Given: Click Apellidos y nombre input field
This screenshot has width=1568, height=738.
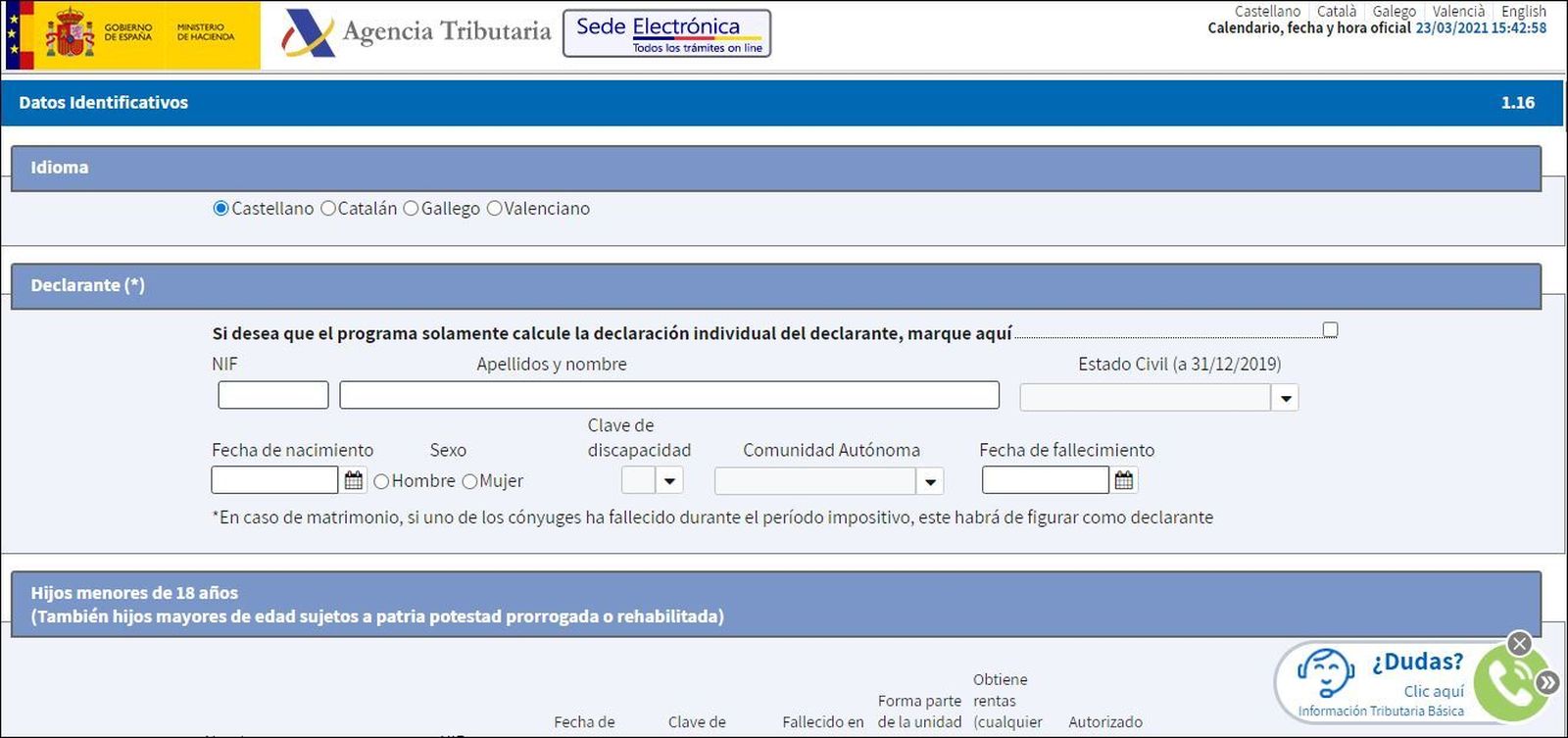Looking at the screenshot, I should (x=669, y=395).
